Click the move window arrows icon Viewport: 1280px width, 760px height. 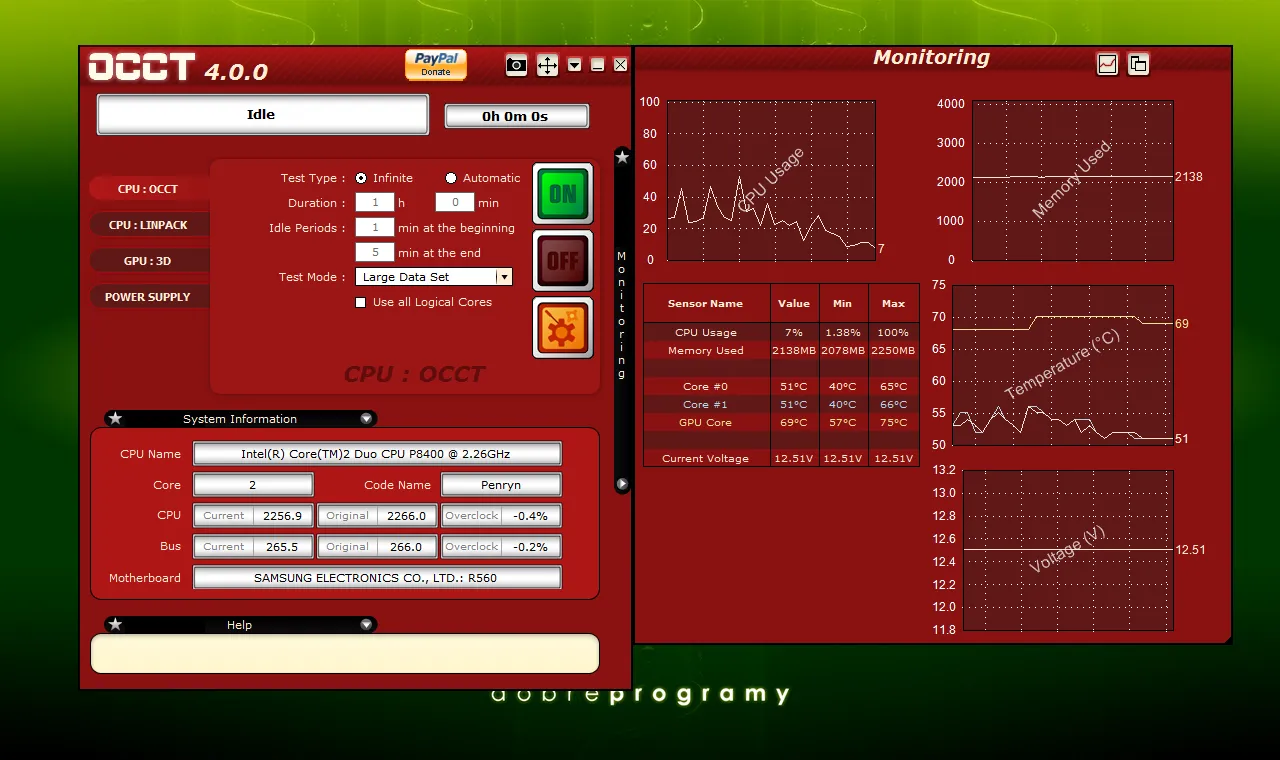547,66
